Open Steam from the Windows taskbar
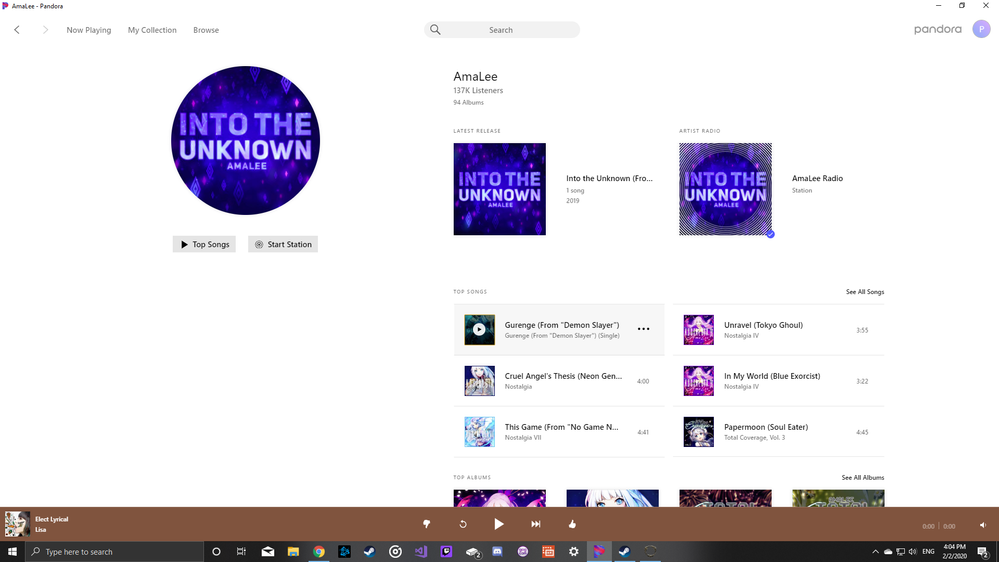This screenshot has width=999, height=562. coord(370,551)
